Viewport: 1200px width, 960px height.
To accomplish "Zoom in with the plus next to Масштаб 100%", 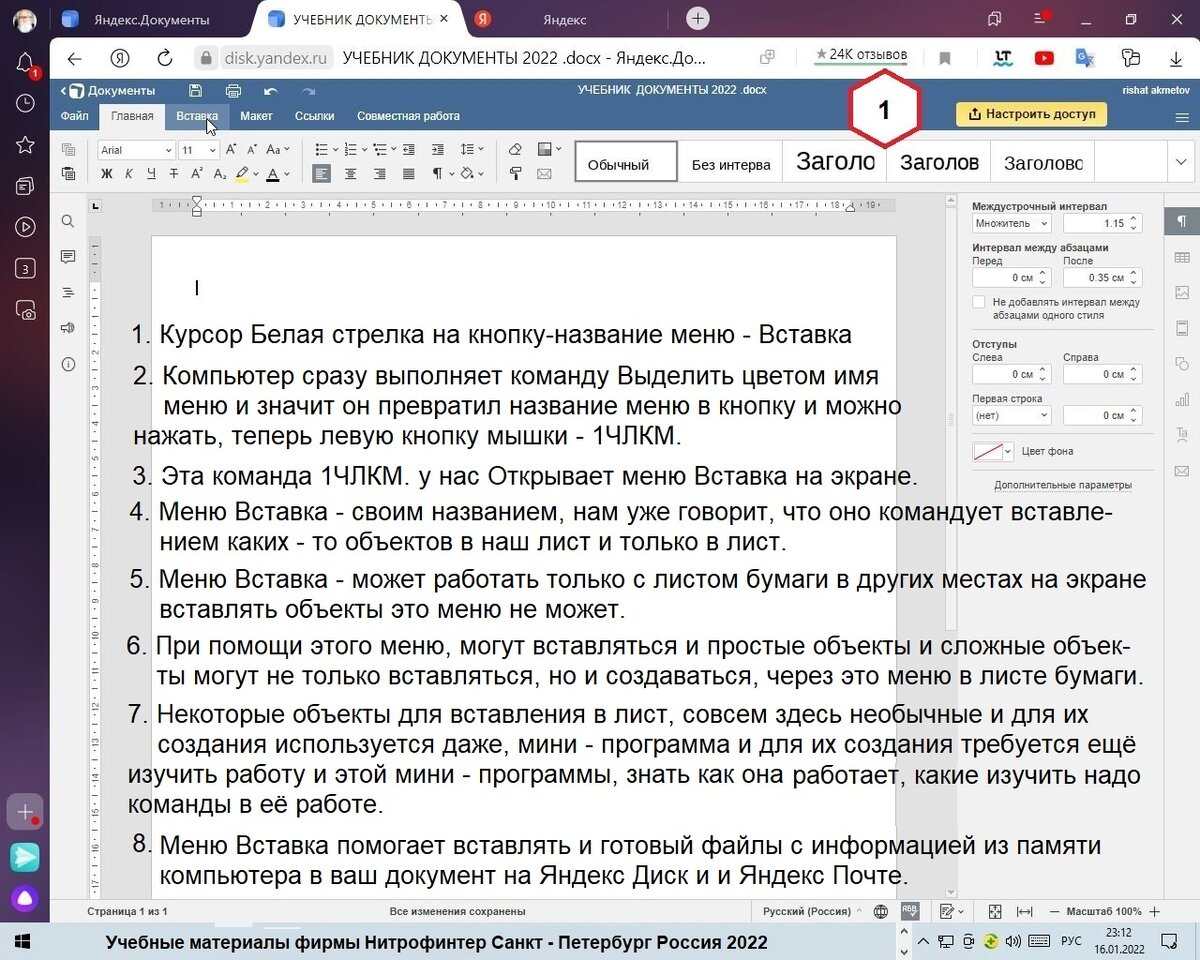I will (1155, 912).
